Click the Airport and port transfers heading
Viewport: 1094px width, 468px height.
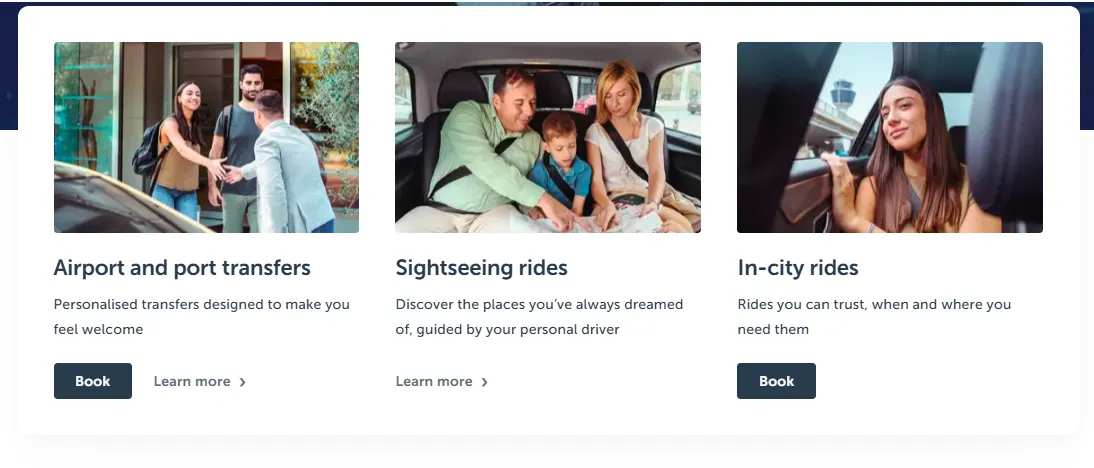(x=182, y=268)
